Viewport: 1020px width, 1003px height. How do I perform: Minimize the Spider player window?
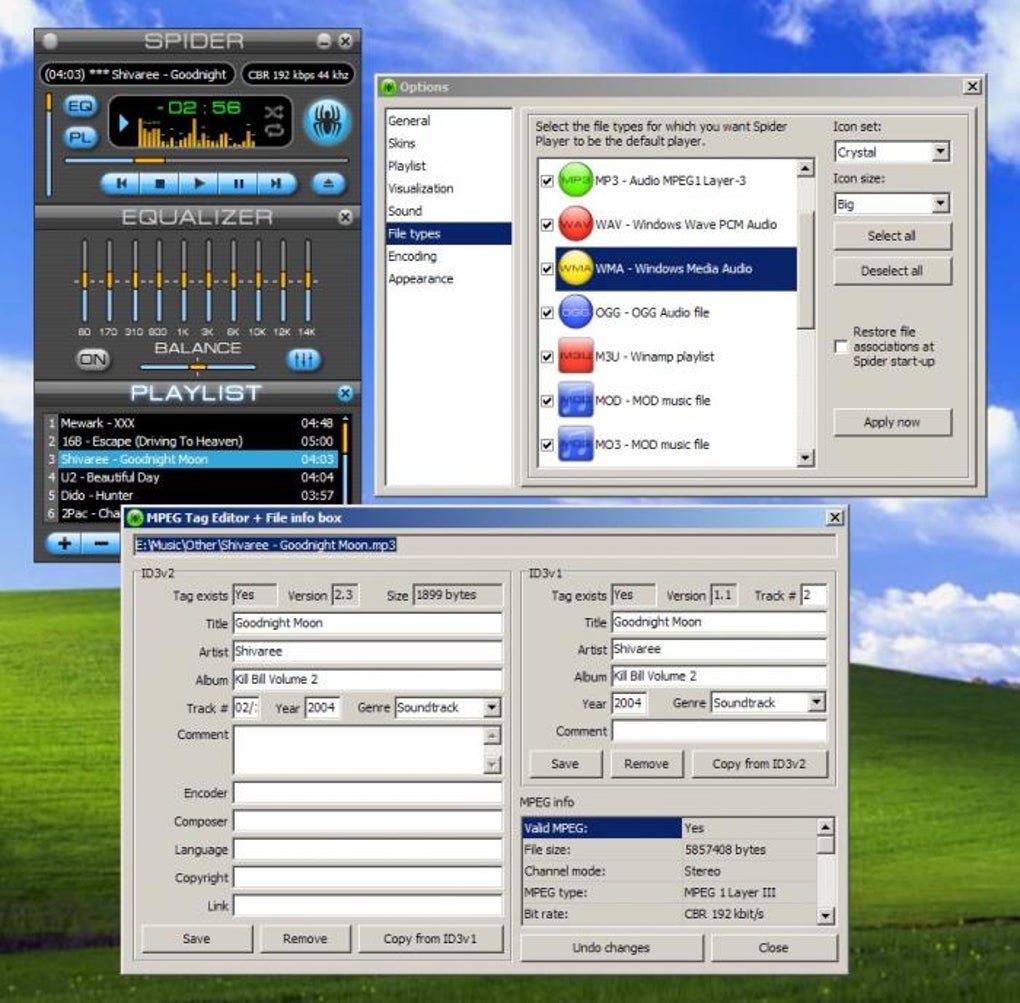pyautogui.click(x=323, y=41)
